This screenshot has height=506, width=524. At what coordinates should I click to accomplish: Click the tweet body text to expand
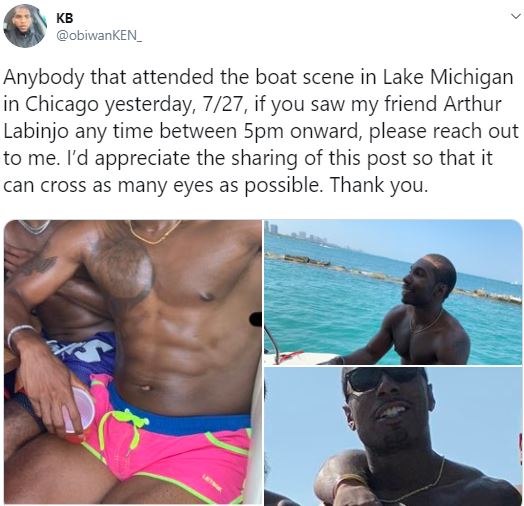[261, 131]
